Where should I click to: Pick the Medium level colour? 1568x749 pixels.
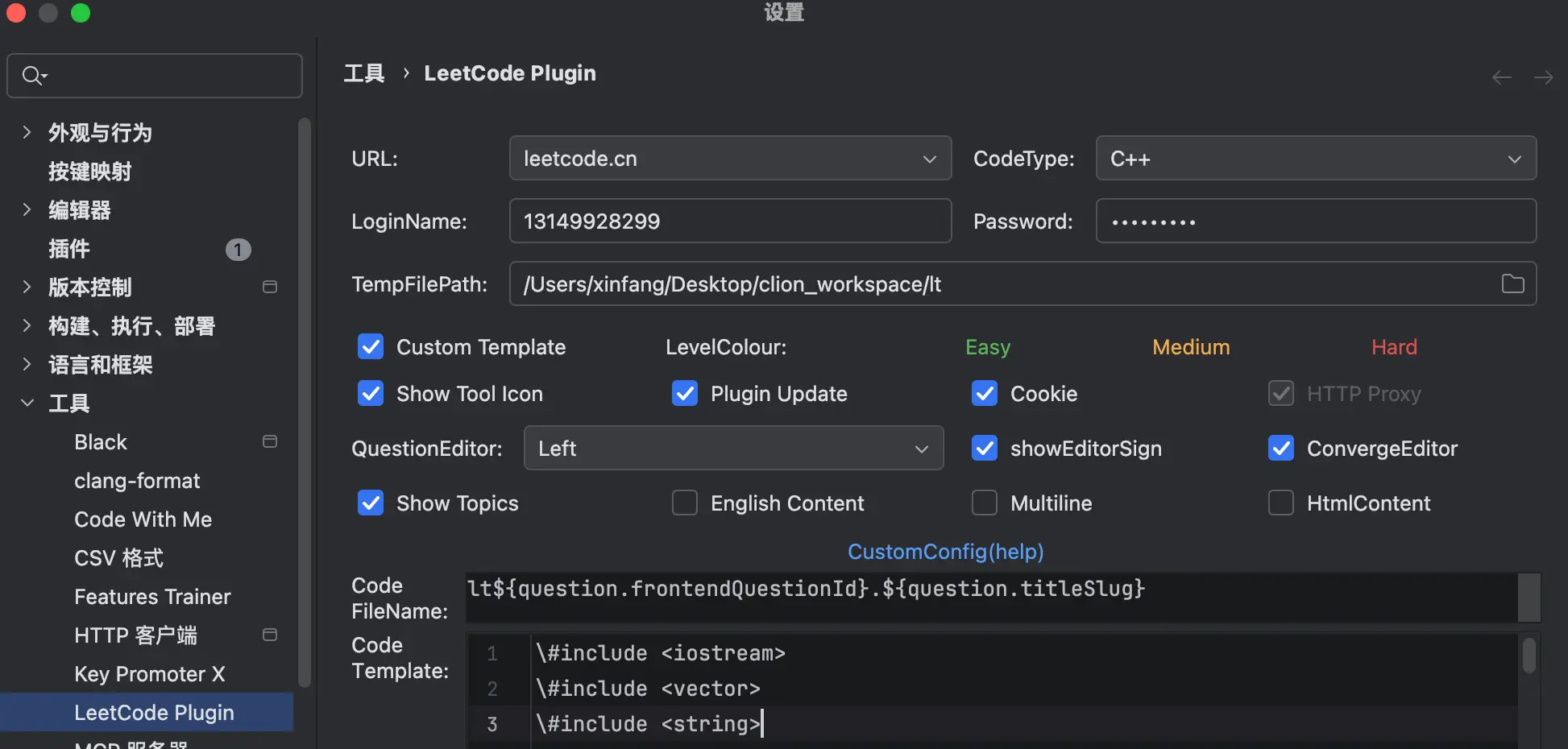[x=1191, y=347]
